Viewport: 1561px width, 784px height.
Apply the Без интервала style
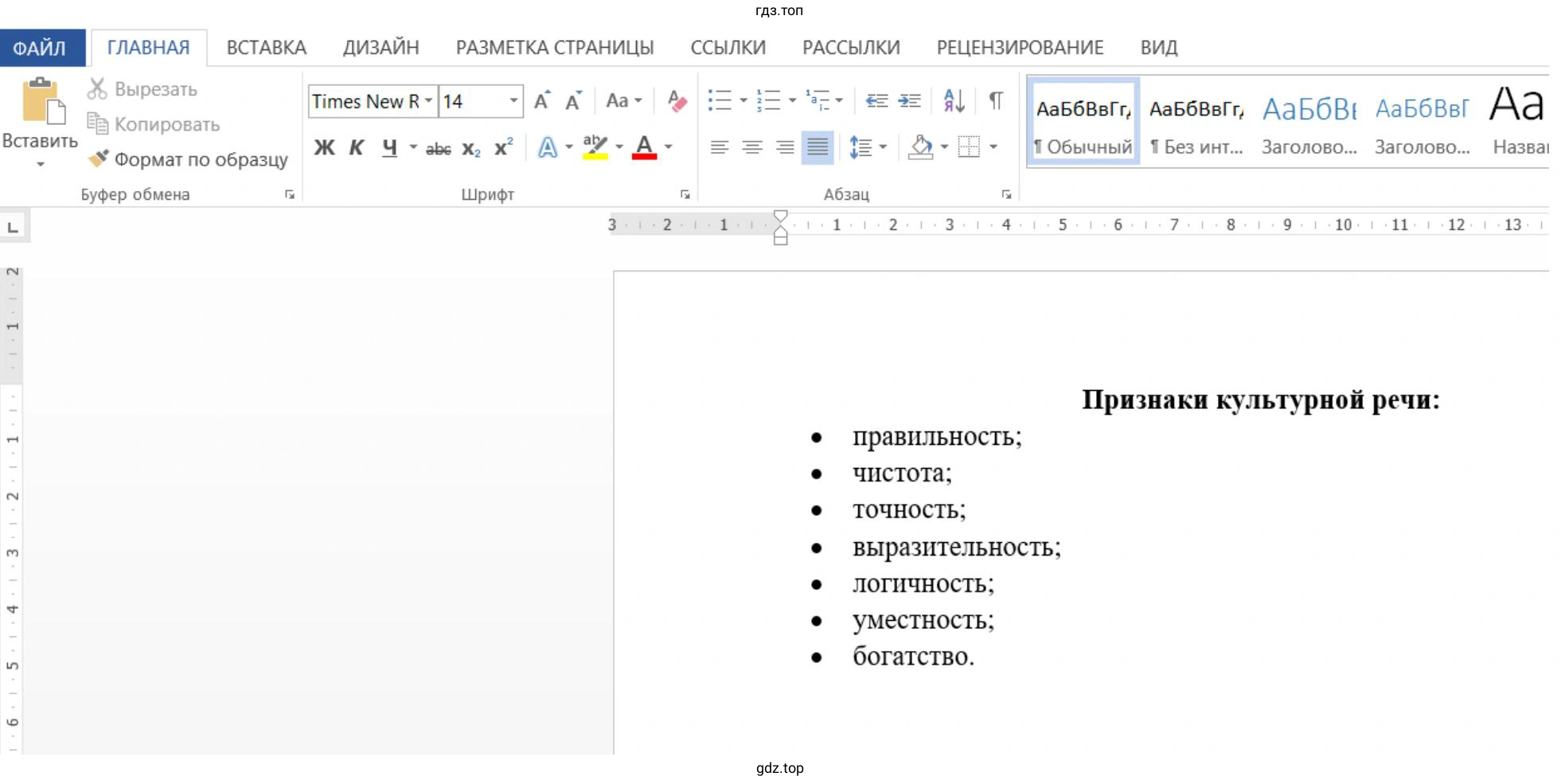pyautogui.click(x=1196, y=122)
